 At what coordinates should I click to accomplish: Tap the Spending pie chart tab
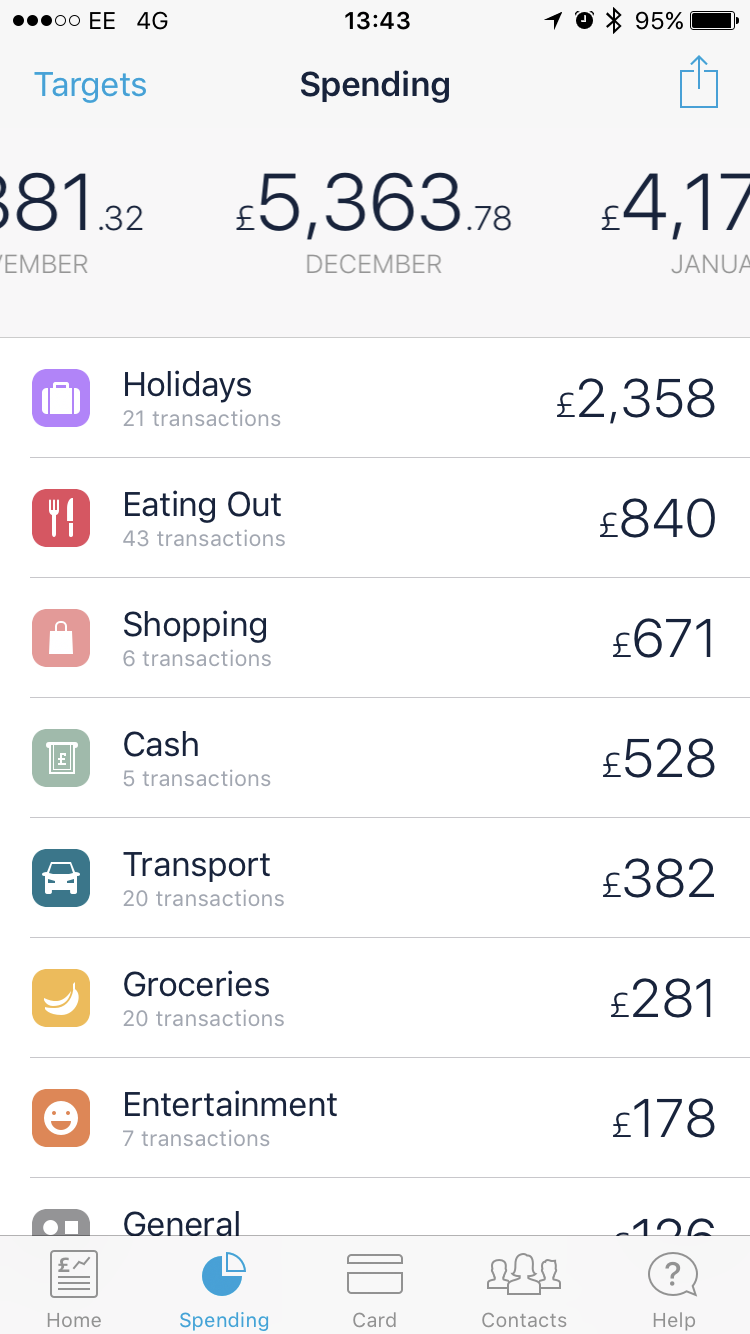coord(224,1288)
